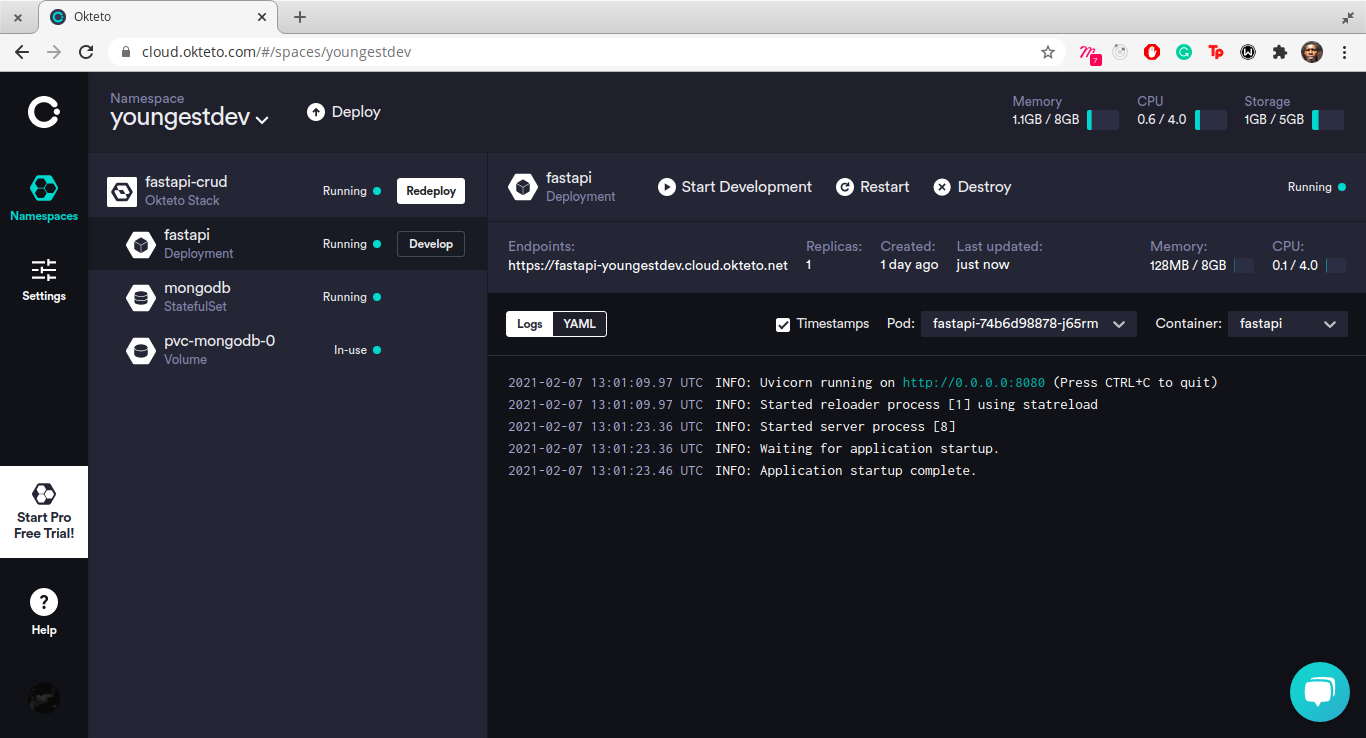This screenshot has height=738, width=1366.
Task: Click the Deploy upload arrow icon
Action: pyautogui.click(x=316, y=112)
